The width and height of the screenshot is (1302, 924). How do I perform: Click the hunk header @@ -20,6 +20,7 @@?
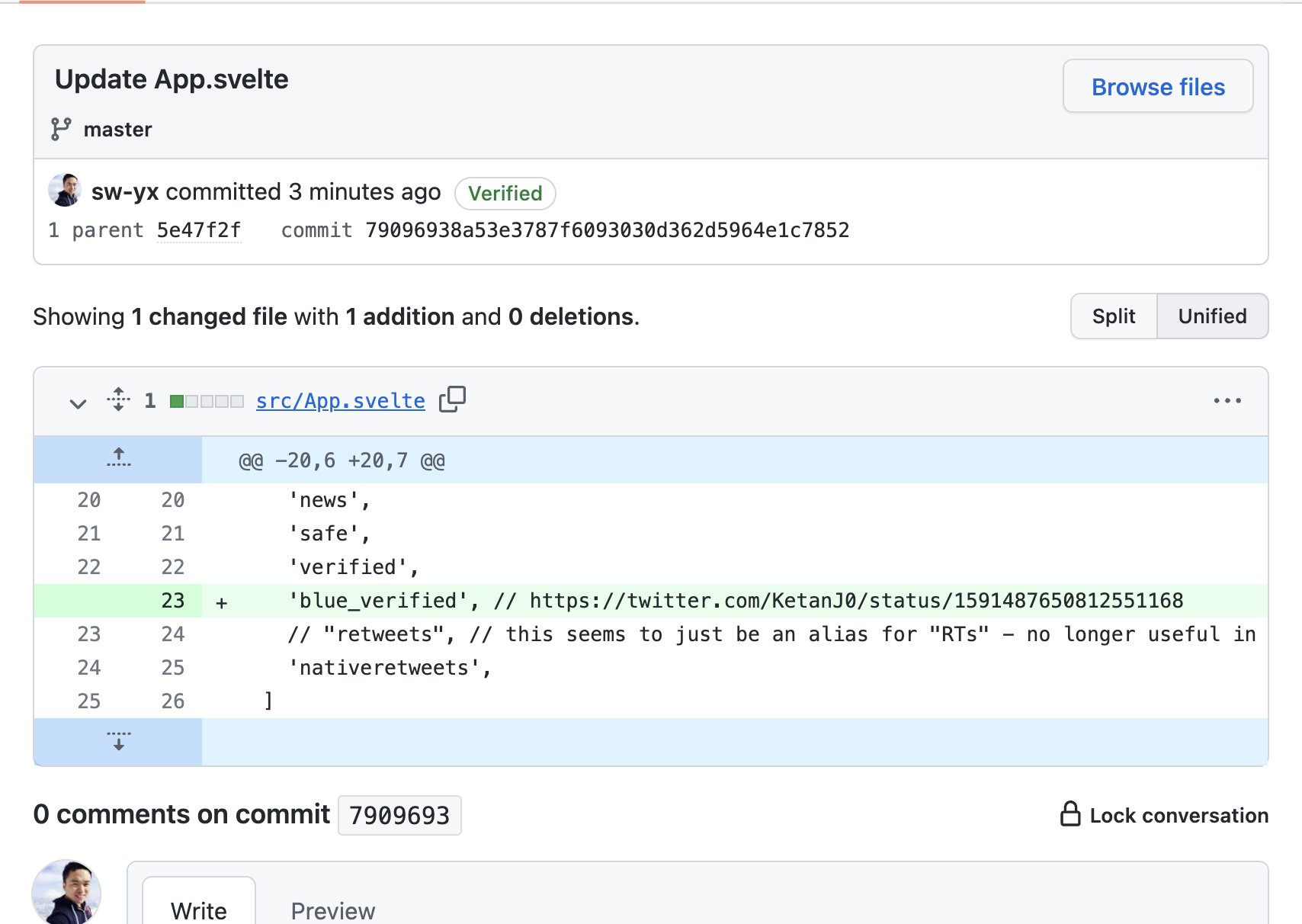[342, 460]
